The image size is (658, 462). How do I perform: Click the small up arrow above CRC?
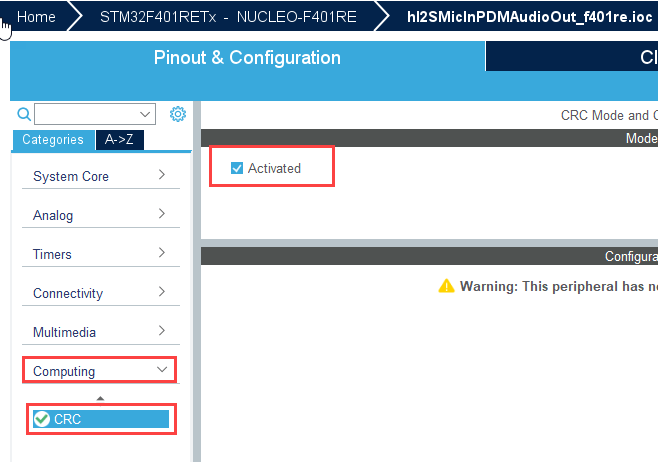click(100, 399)
